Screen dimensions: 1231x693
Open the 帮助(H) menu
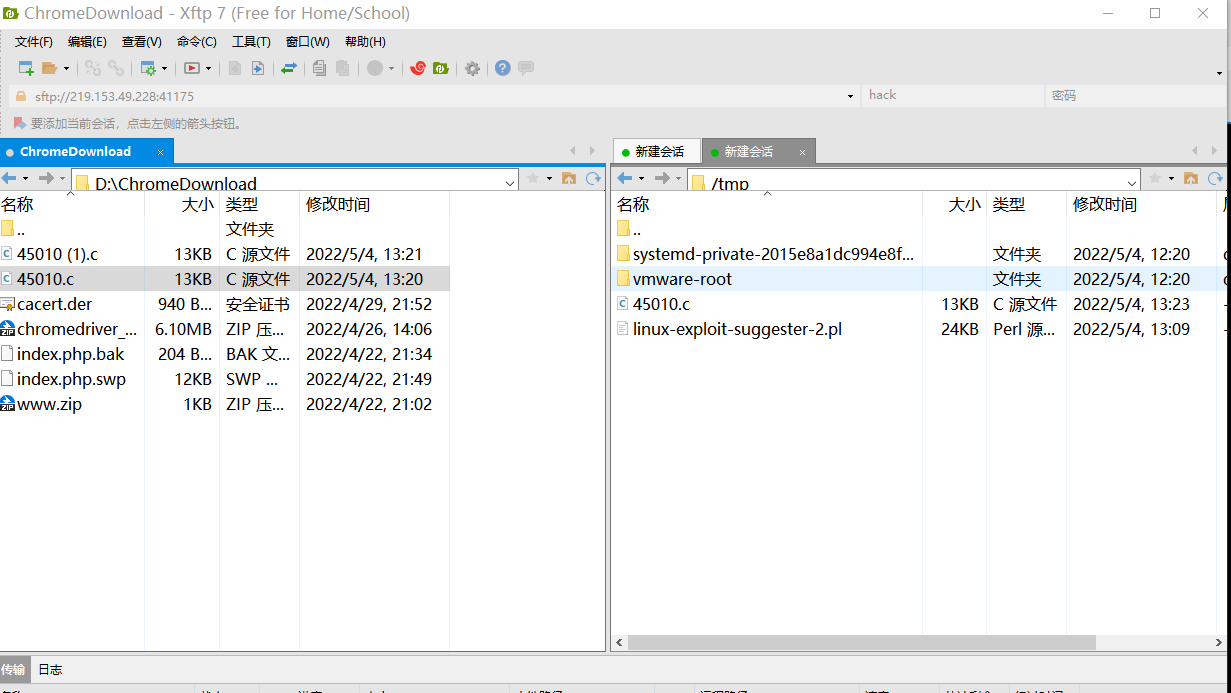[365, 42]
